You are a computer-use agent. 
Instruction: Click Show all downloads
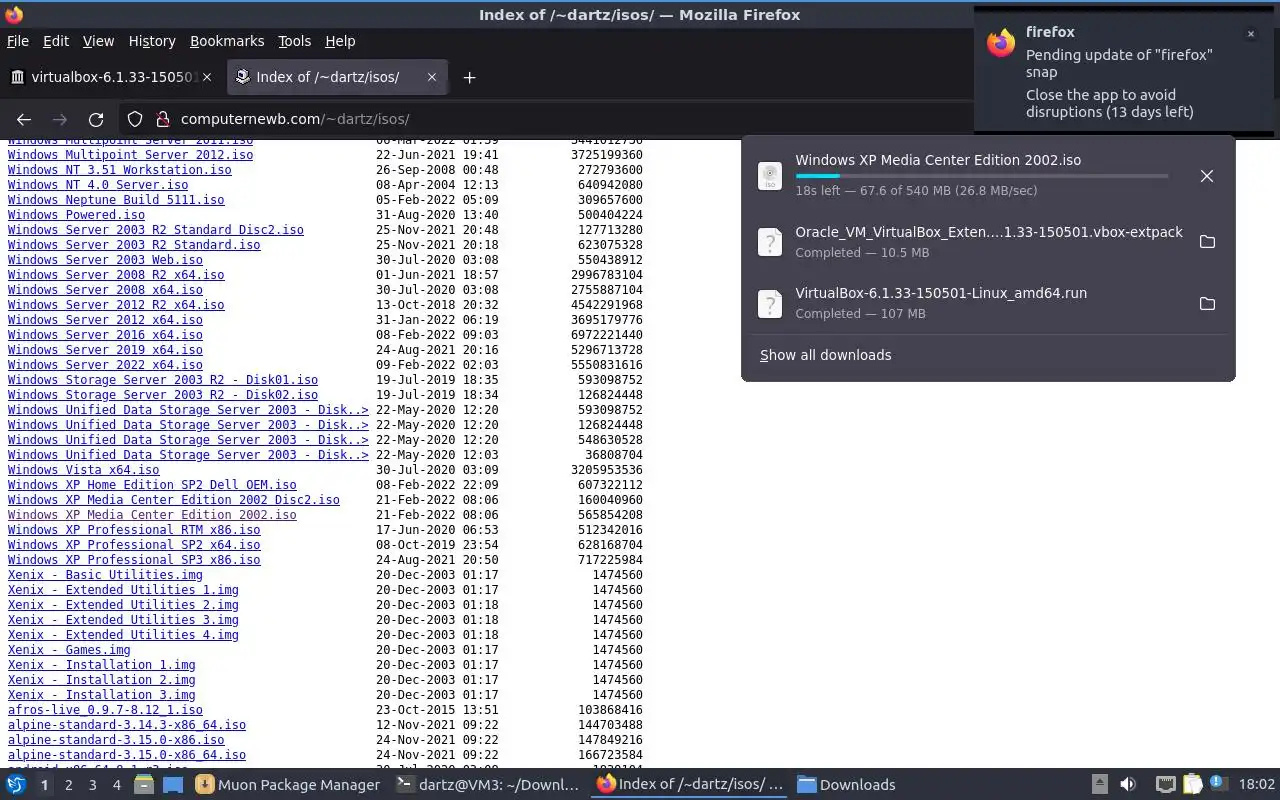click(825, 355)
